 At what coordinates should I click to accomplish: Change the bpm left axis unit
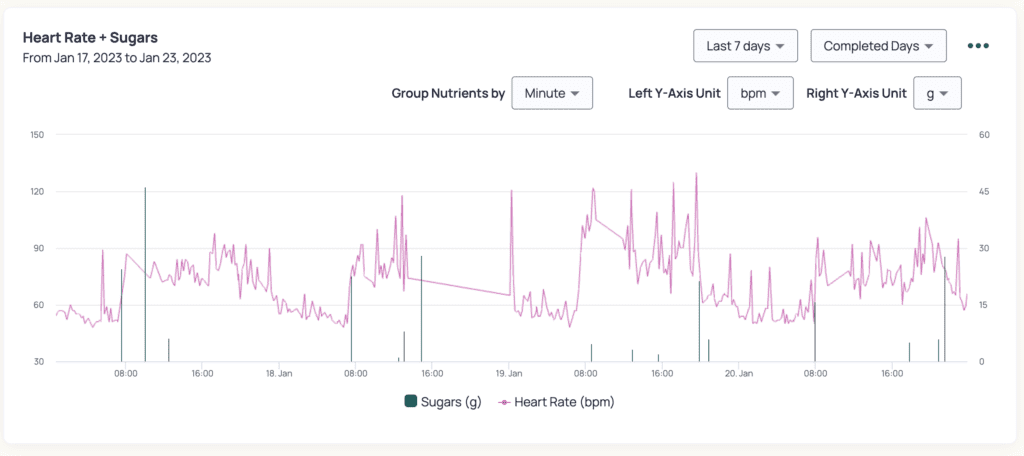(760, 93)
